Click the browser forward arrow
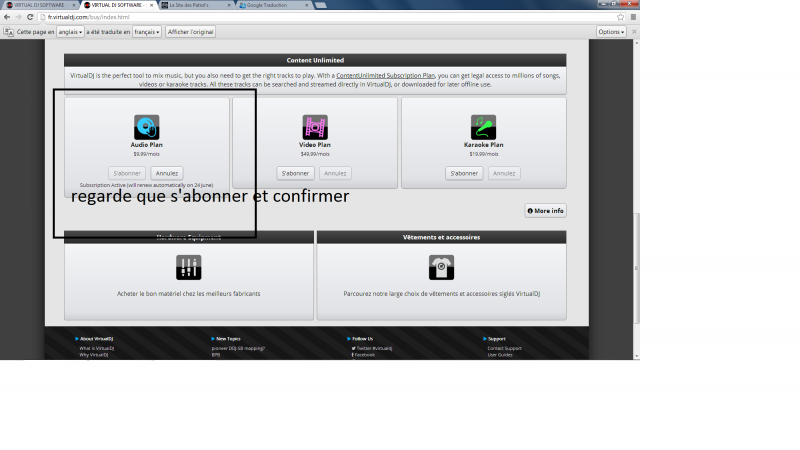Screen dimensions: 800x450 (x=18, y=17)
